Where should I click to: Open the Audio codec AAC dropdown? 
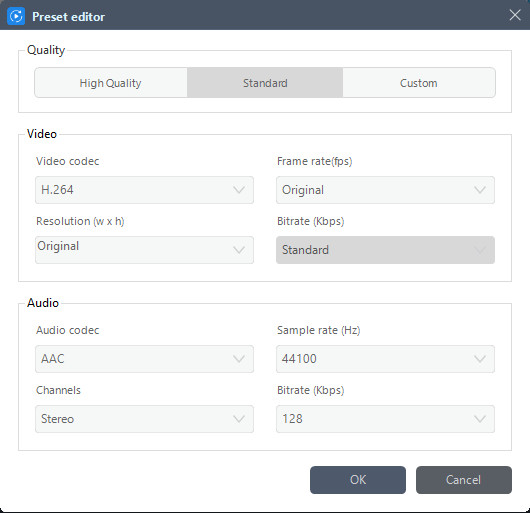point(144,359)
